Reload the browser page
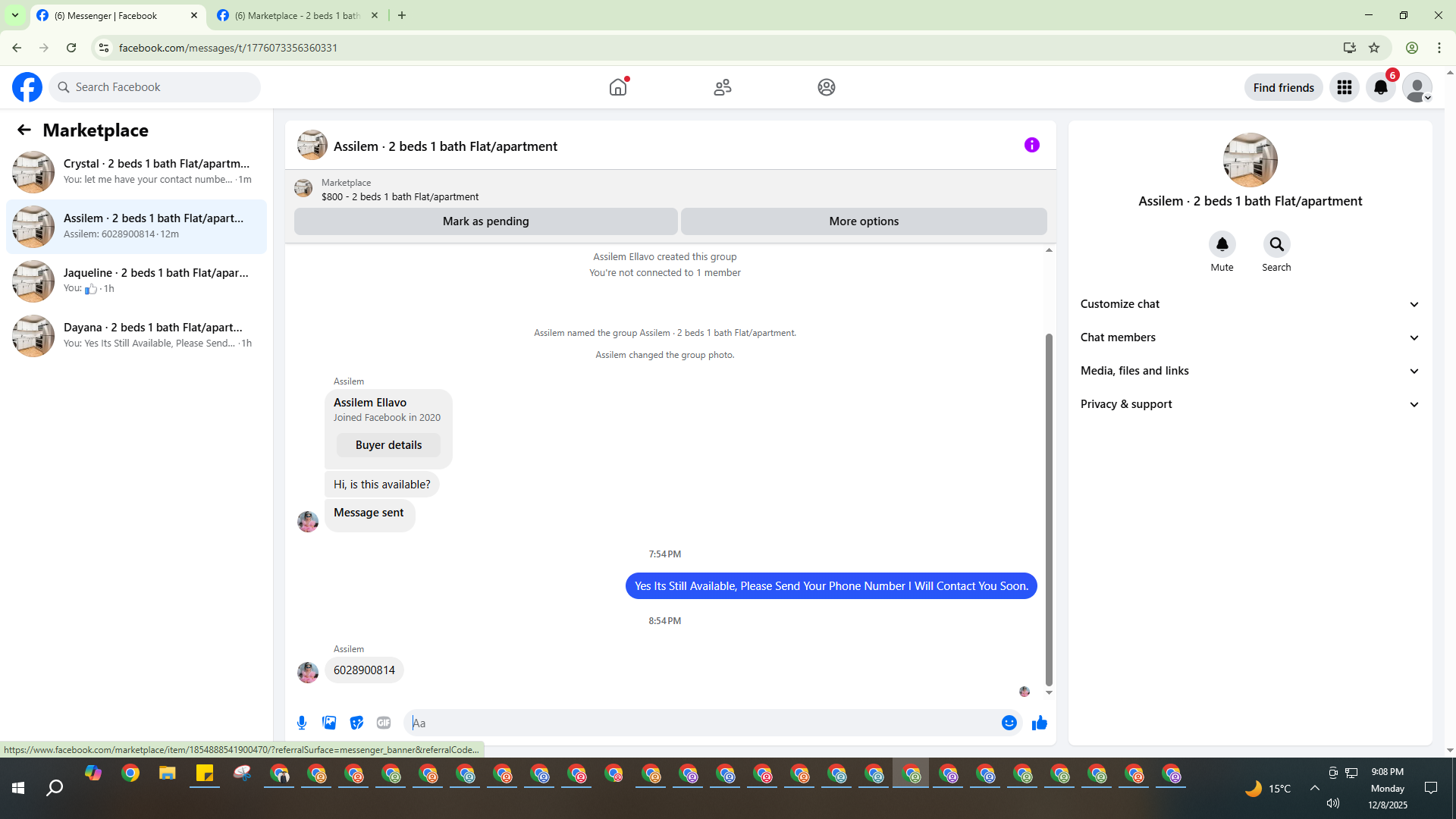This screenshot has width=1456, height=819. 71,48
